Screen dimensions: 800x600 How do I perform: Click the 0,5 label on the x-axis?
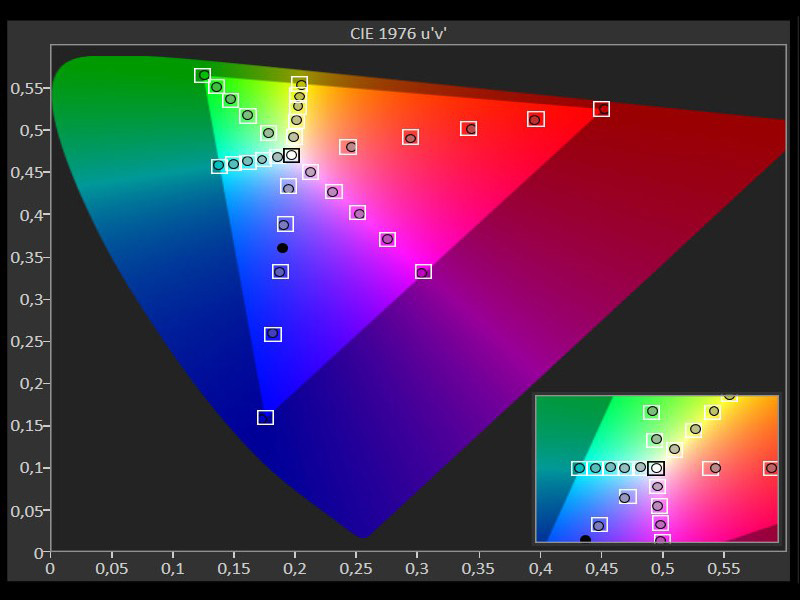click(663, 569)
